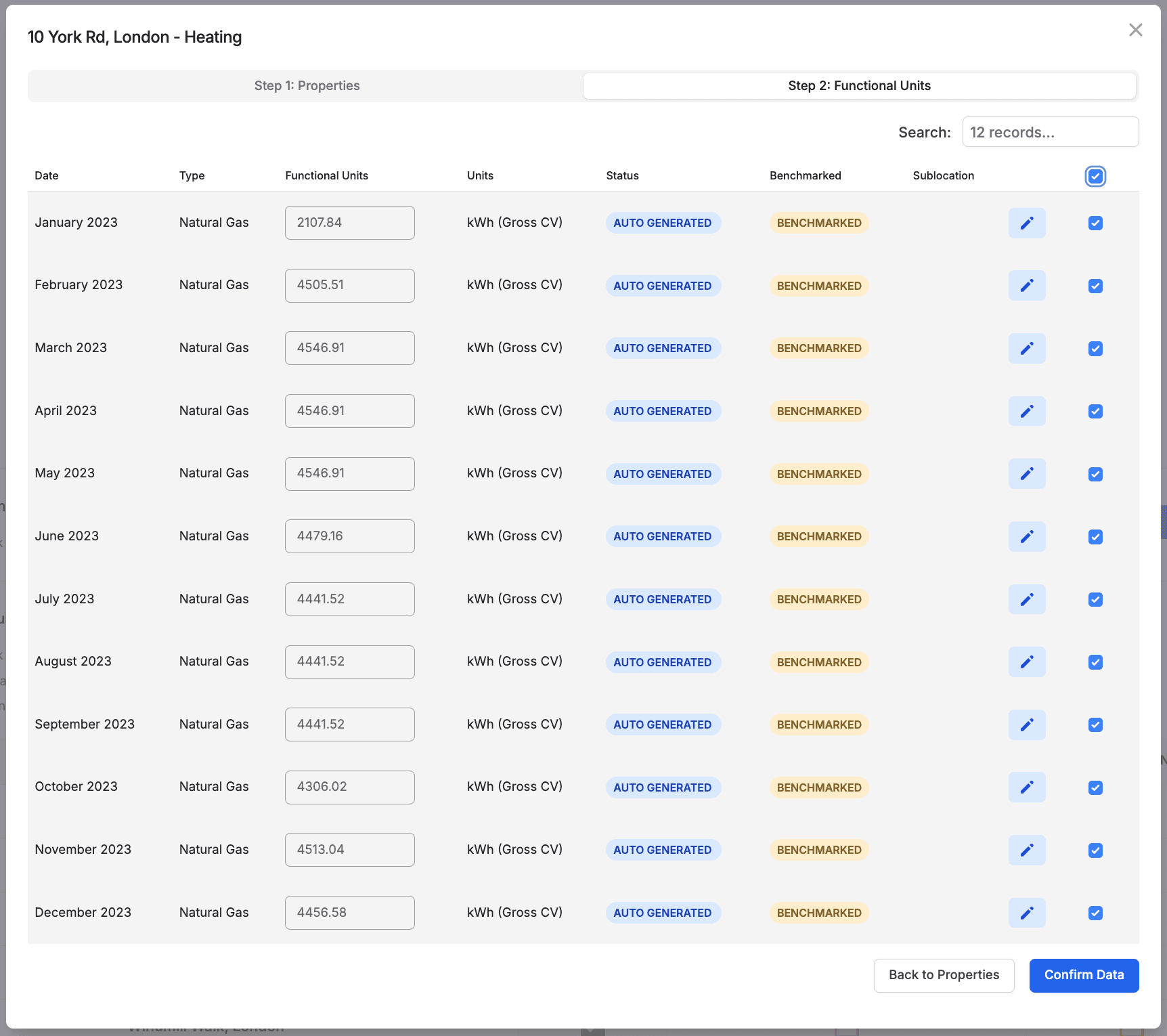This screenshot has width=1167, height=1036.
Task: Toggle the select-all checkbox in header
Action: 1095,177
